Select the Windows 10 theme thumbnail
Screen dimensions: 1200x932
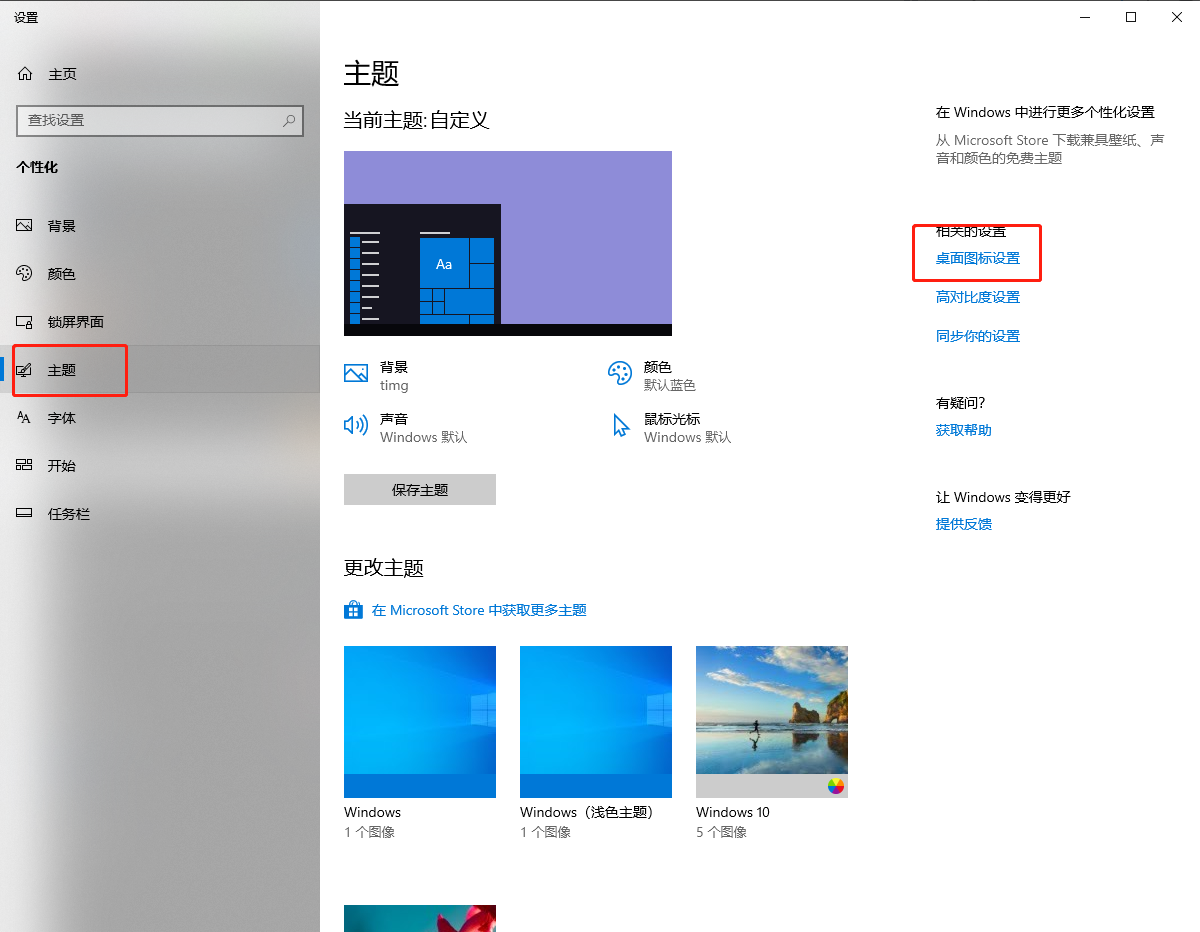(771, 721)
